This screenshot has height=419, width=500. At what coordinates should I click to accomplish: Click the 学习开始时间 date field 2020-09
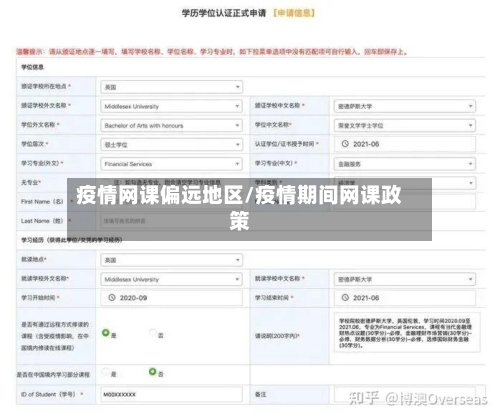pyautogui.click(x=171, y=298)
